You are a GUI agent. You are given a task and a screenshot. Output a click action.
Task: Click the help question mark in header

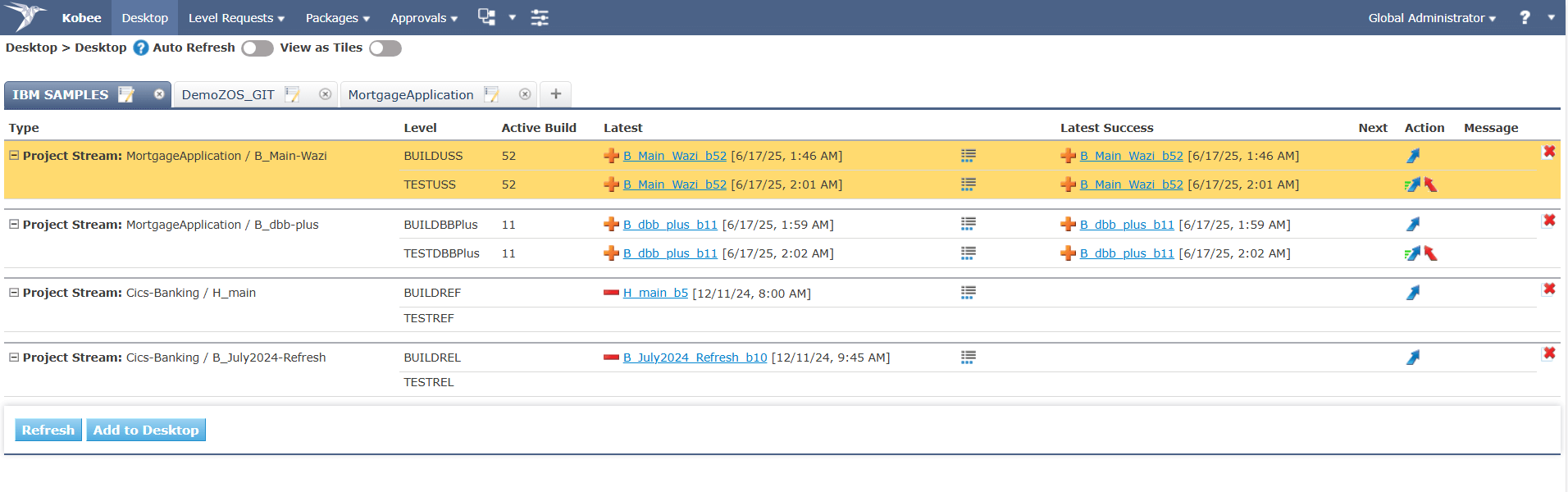pyautogui.click(x=1525, y=17)
